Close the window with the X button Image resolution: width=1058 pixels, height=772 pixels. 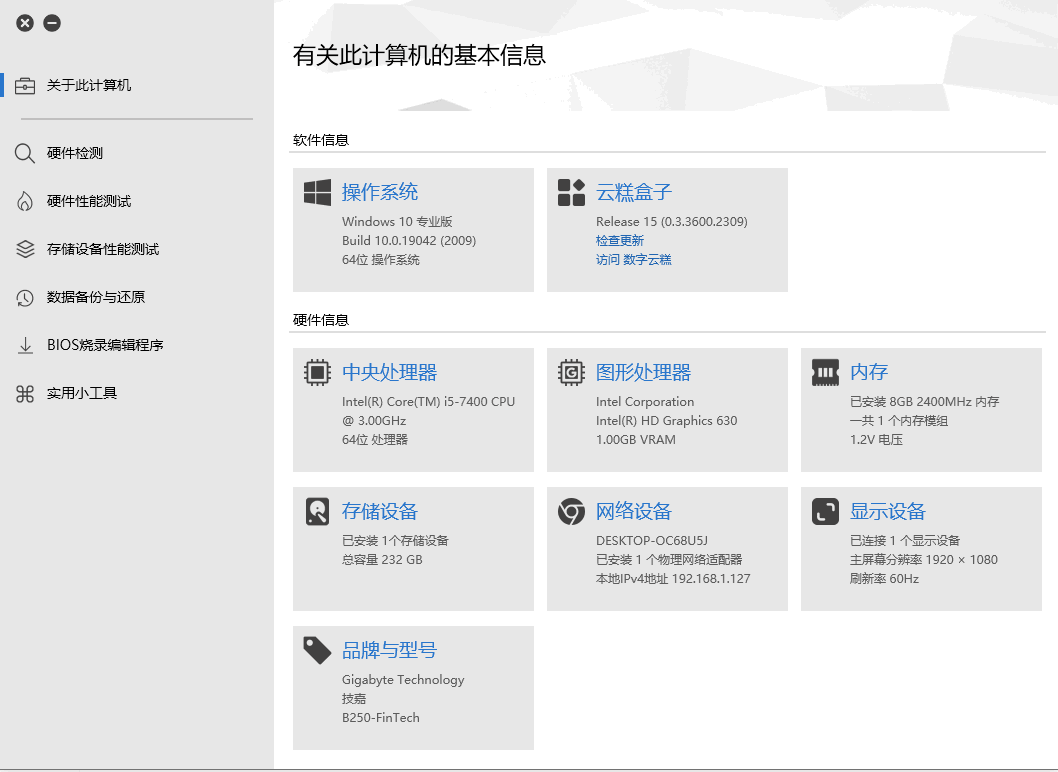click(25, 23)
